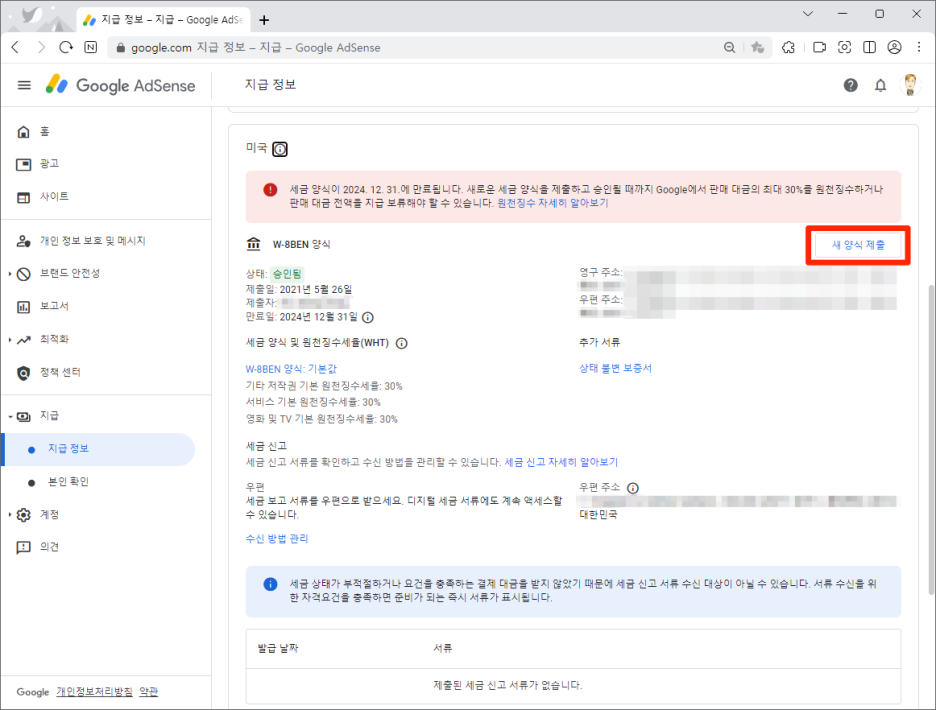Collapse the 지급 section arrow
The width and height of the screenshot is (936, 710).
(x=10, y=416)
